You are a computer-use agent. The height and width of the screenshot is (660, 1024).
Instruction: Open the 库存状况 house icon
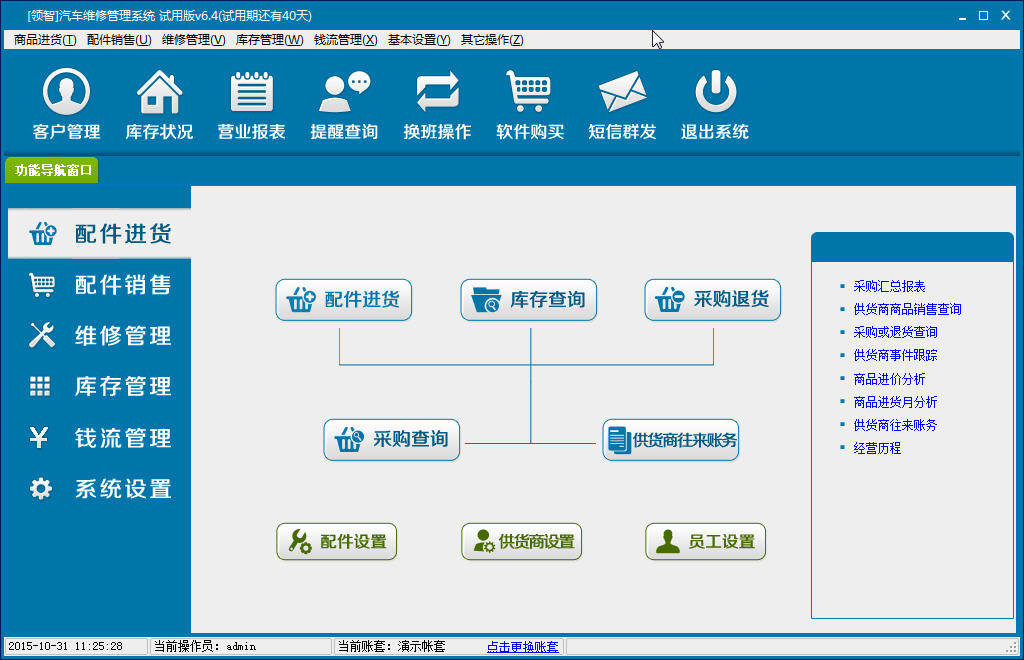click(x=159, y=104)
